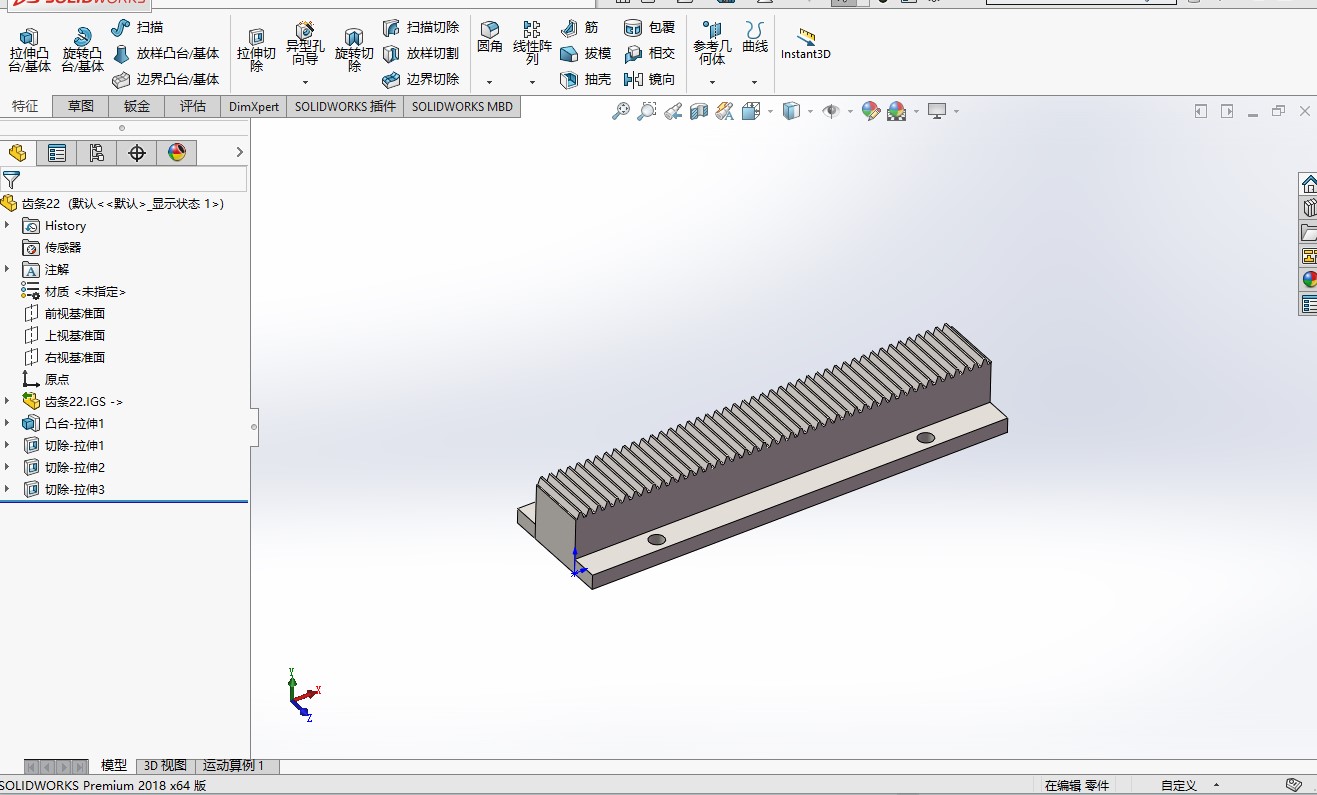Collapse the feature tree panel handle
This screenshot has width=1317, height=795.
(x=254, y=427)
